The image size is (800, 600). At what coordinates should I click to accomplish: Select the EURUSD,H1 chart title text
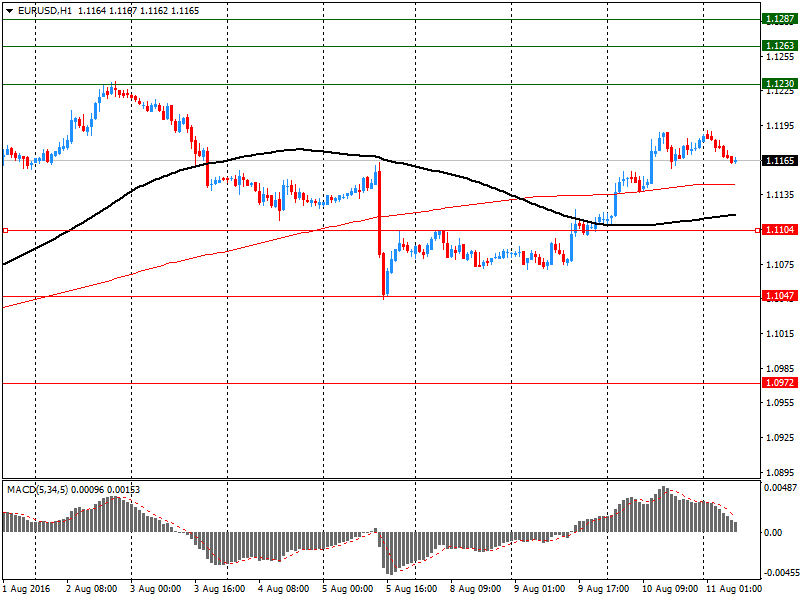pyautogui.click(x=44, y=11)
